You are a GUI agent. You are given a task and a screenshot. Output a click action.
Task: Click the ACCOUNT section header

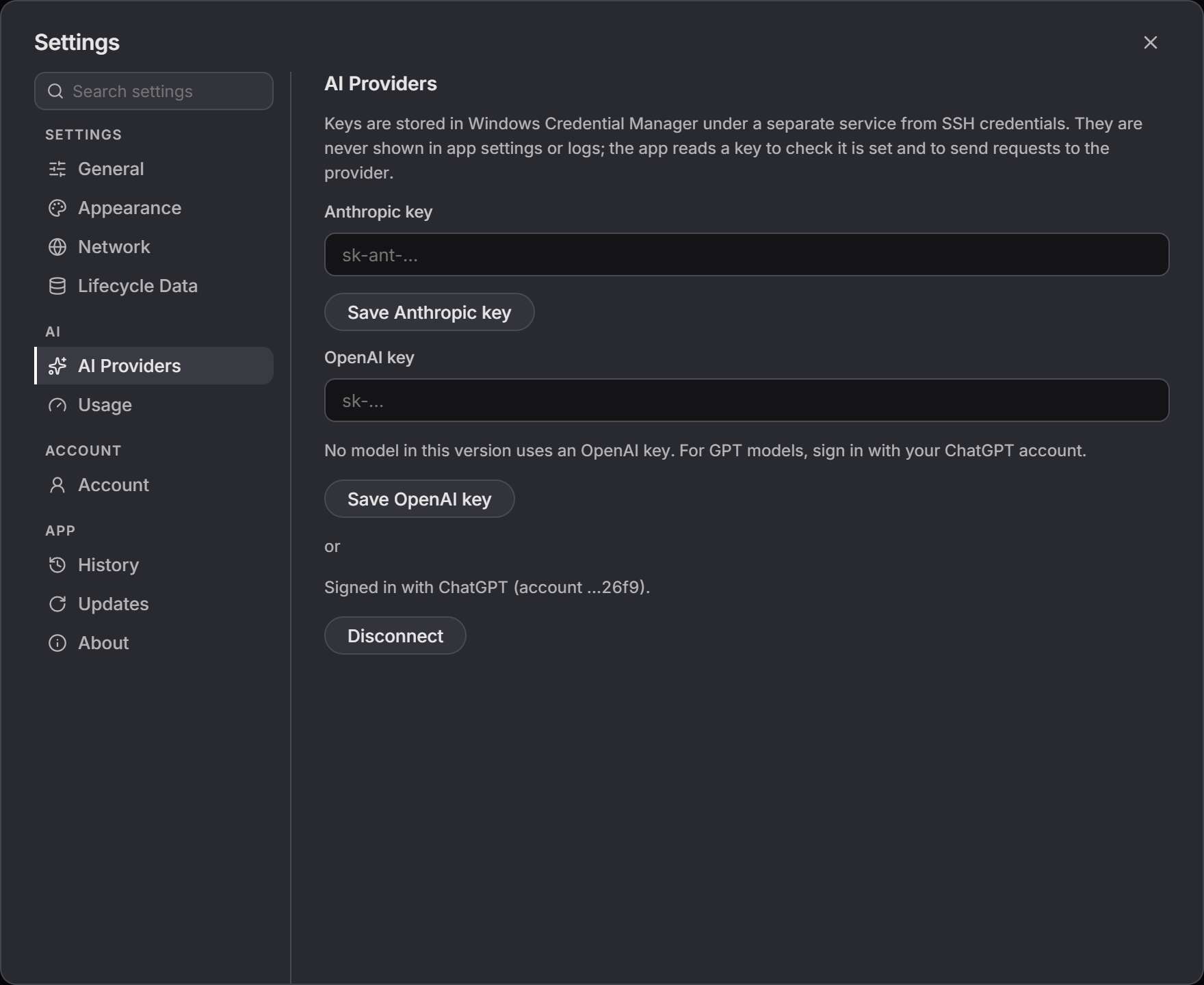(83, 451)
